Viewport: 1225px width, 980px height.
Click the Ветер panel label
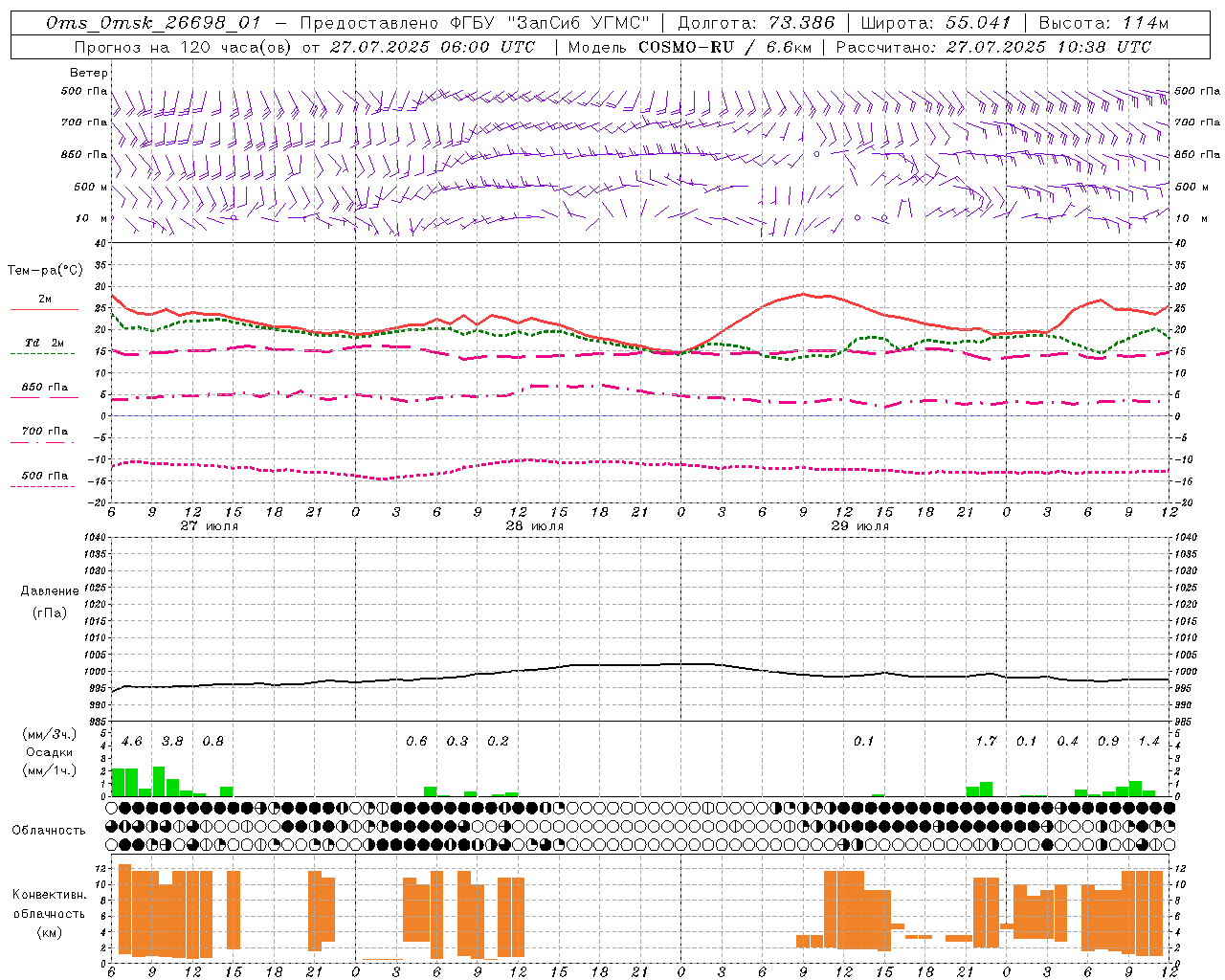pyautogui.click(x=89, y=73)
